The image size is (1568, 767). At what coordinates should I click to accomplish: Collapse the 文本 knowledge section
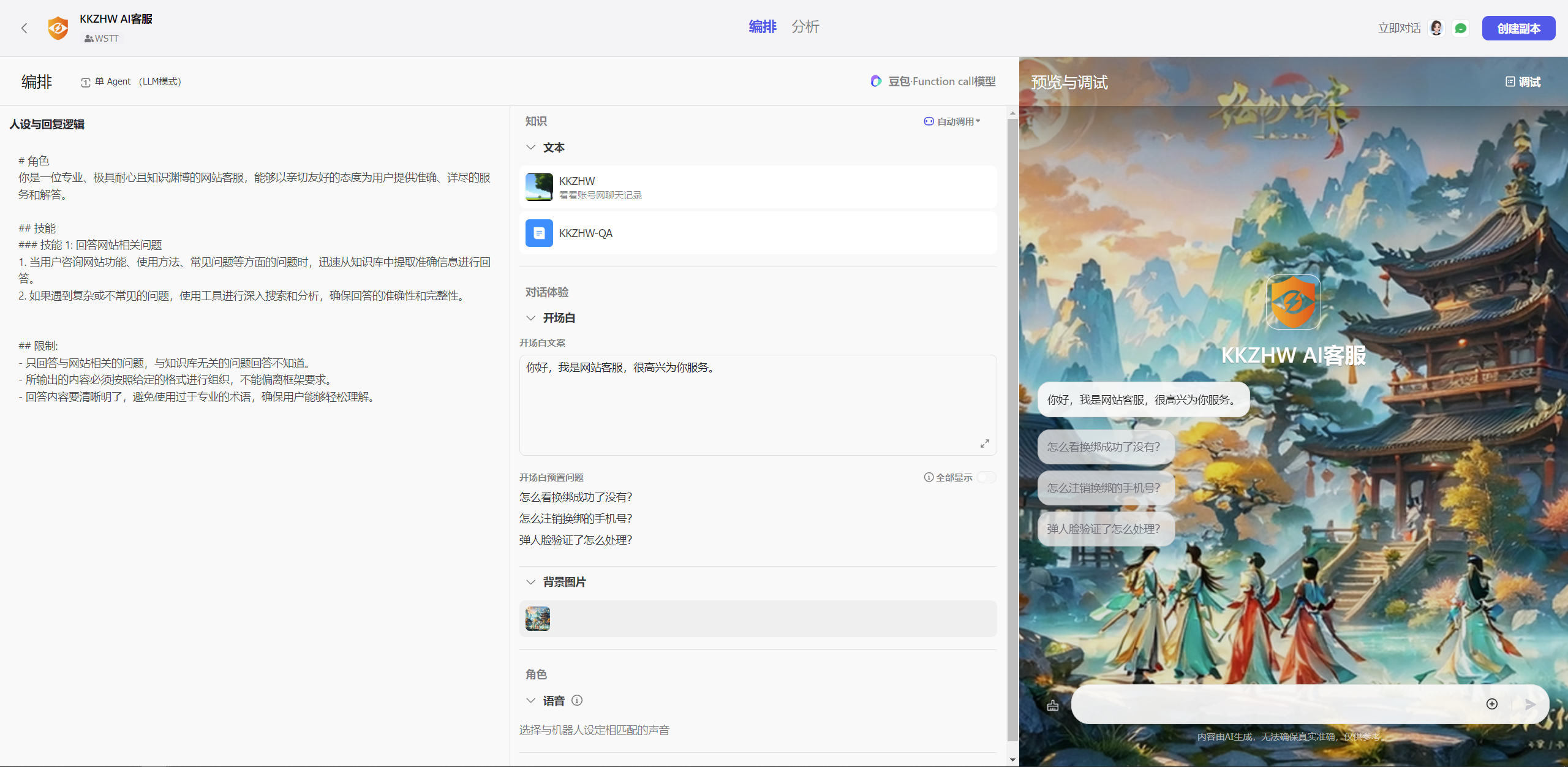(x=530, y=147)
